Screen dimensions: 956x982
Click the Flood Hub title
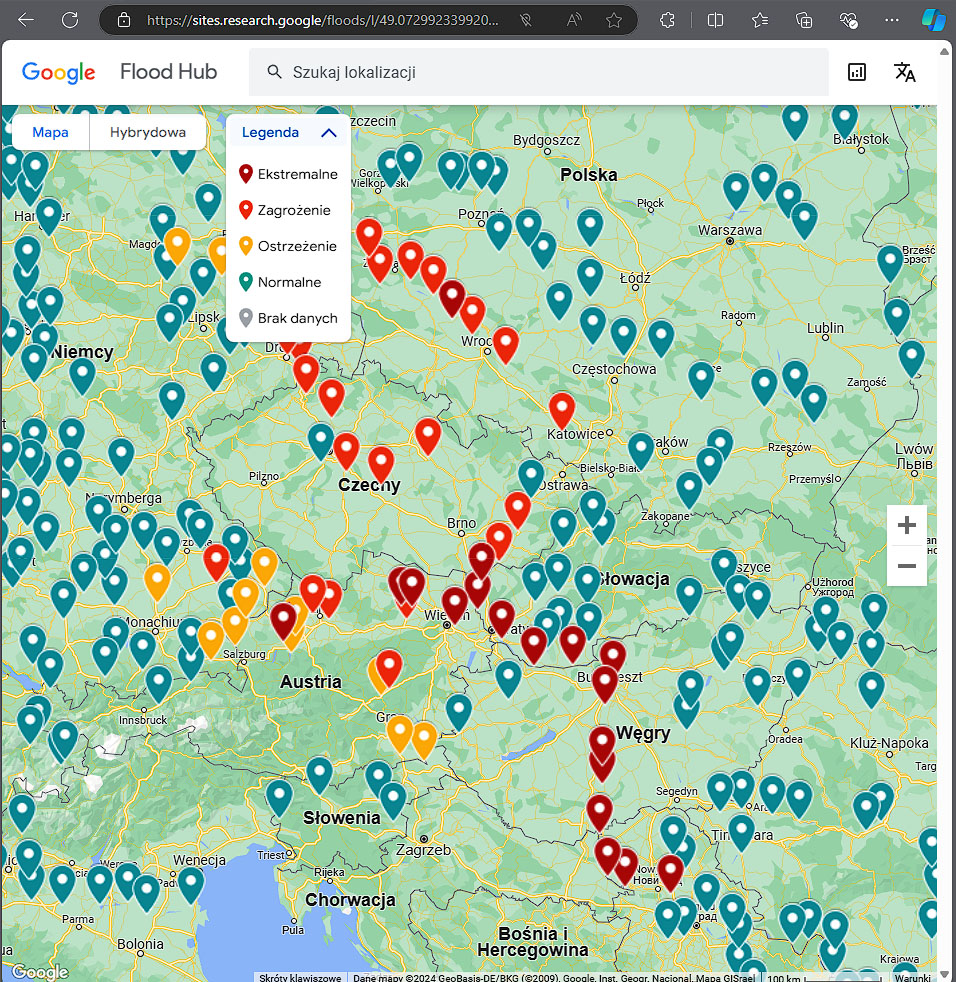pyautogui.click(x=168, y=71)
